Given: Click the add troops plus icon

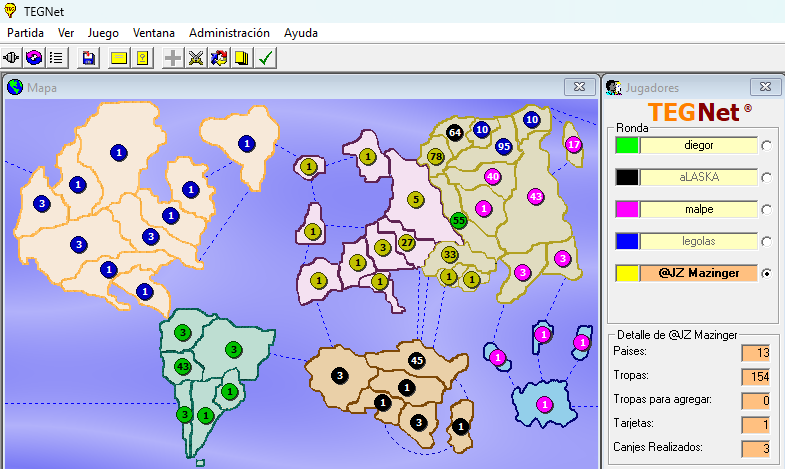Looking at the screenshot, I should click(173, 58).
